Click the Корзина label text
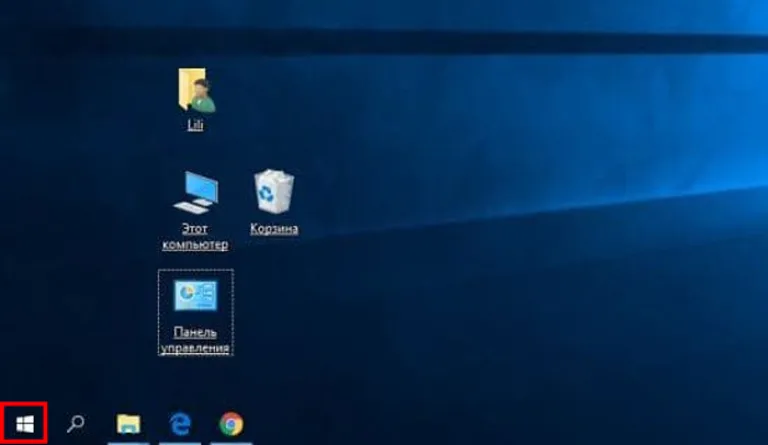Image resolution: width=768 pixels, height=445 pixels. 274,229
